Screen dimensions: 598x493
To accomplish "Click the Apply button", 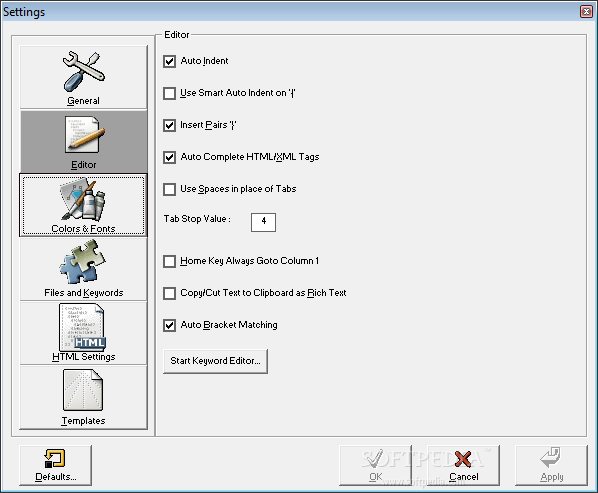I will 551,465.
